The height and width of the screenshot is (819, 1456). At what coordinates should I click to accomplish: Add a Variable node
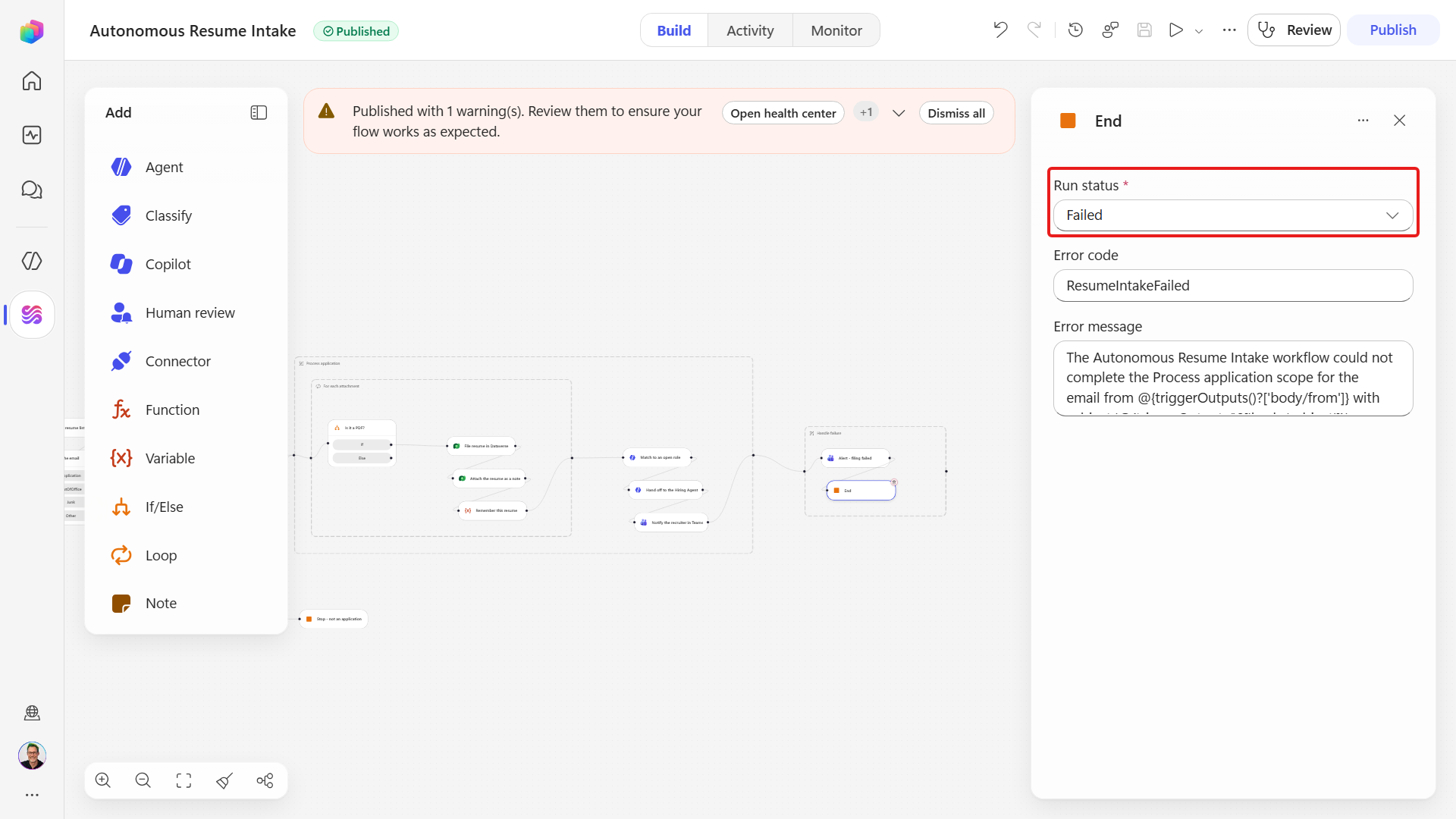186,458
